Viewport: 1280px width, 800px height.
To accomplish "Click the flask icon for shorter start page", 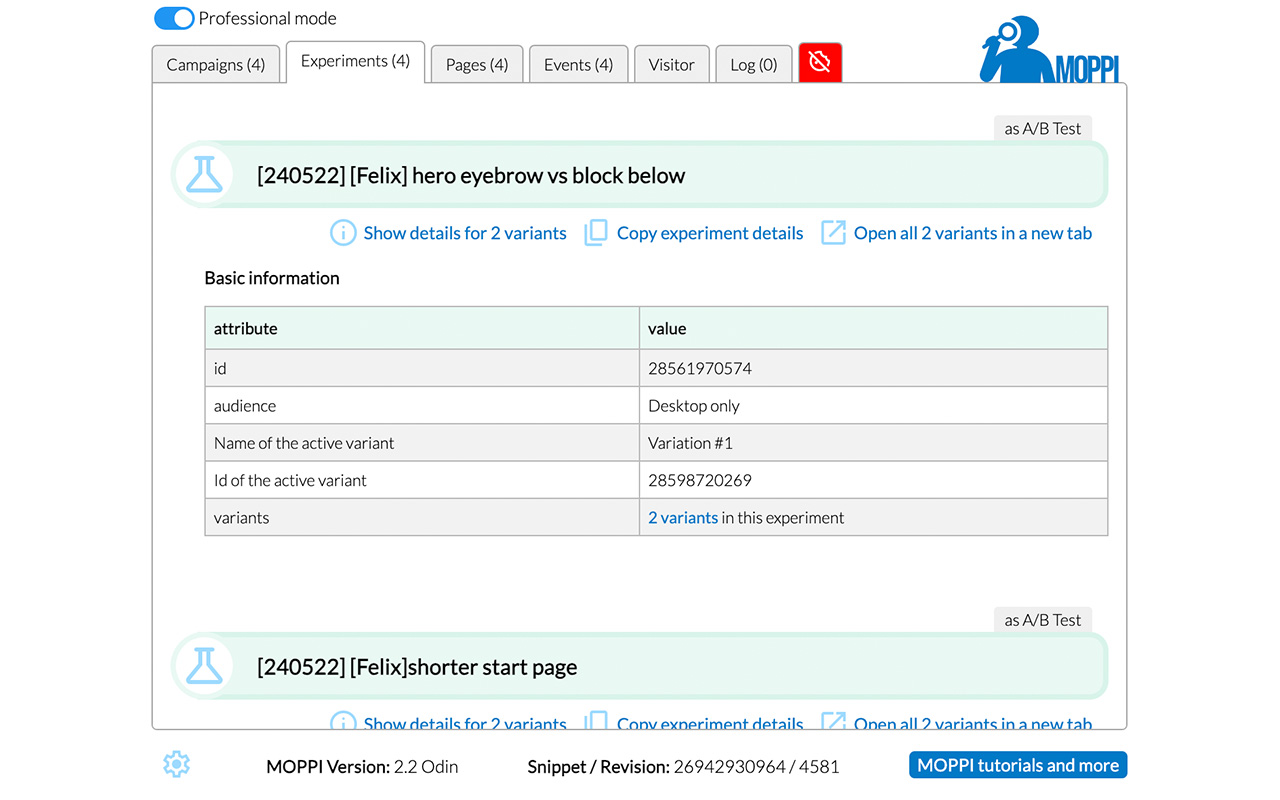I will 205,667.
